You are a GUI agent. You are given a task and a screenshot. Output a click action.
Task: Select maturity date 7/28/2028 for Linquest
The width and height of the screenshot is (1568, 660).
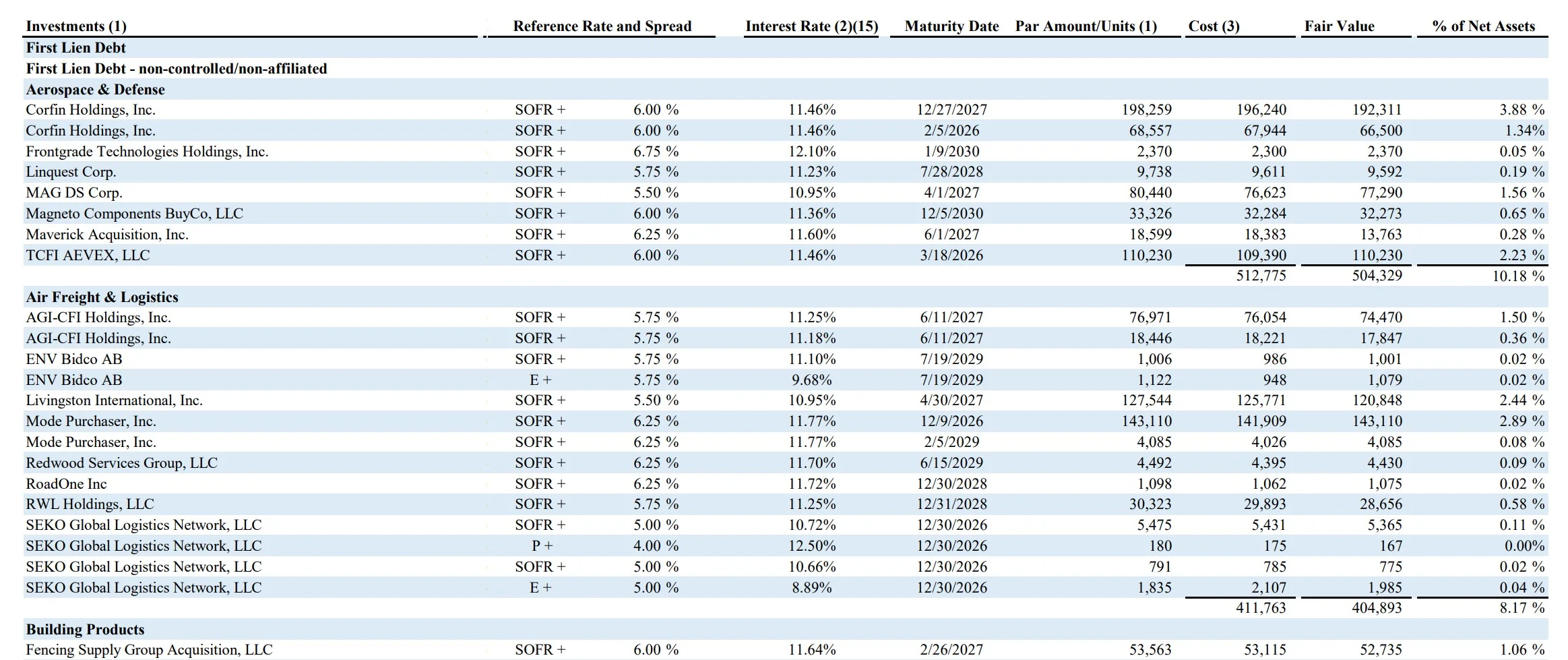click(951, 172)
